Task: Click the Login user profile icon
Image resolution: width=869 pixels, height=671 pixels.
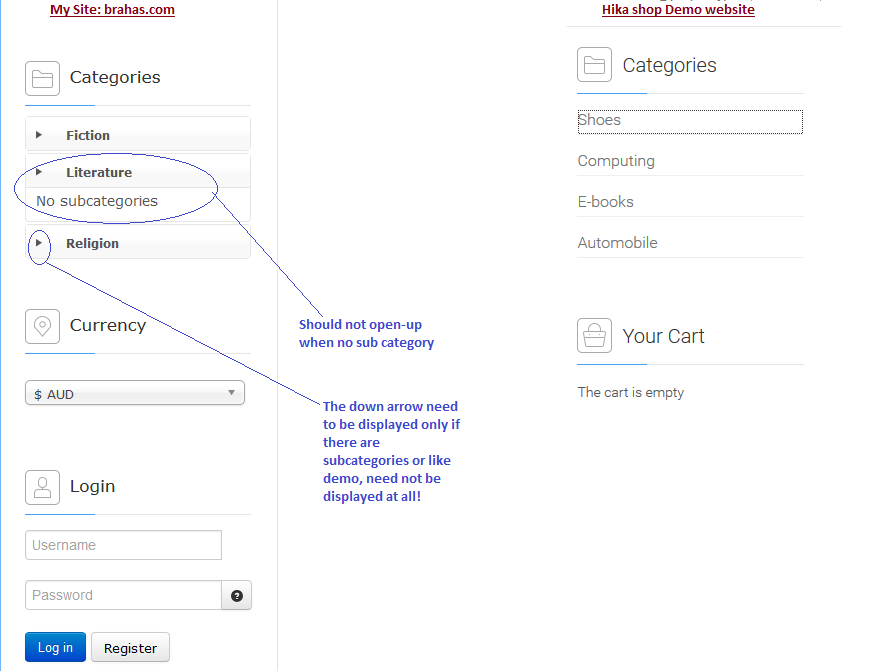Action: (x=42, y=487)
